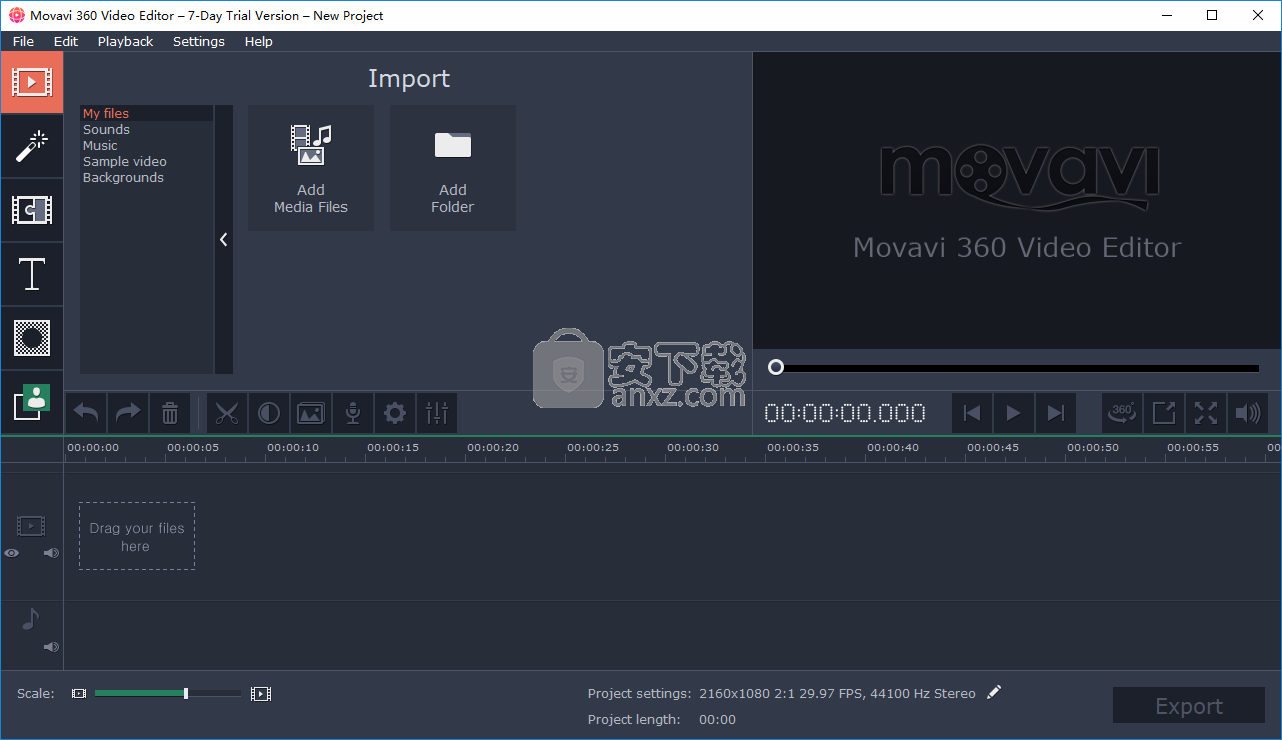Viewport: 1282px width, 740px height.
Task: Click the video track film icon
Action: click(31, 525)
